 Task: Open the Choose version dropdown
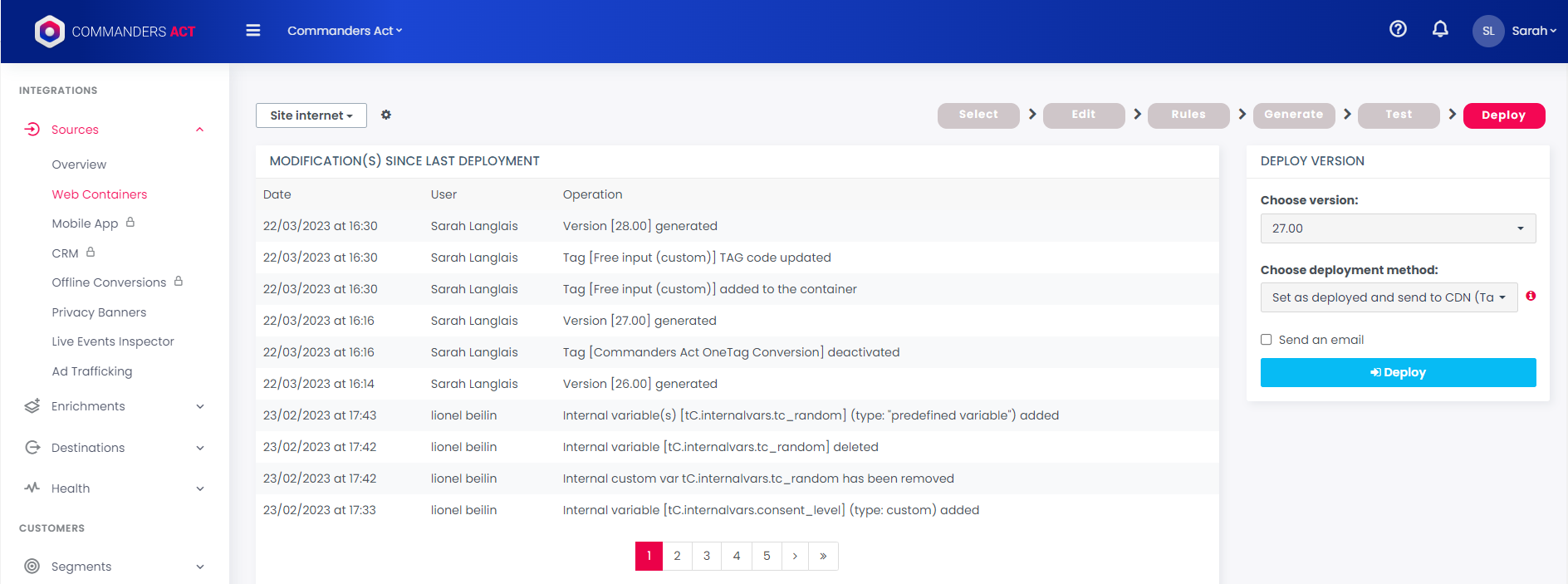pyautogui.click(x=1398, y=228)
